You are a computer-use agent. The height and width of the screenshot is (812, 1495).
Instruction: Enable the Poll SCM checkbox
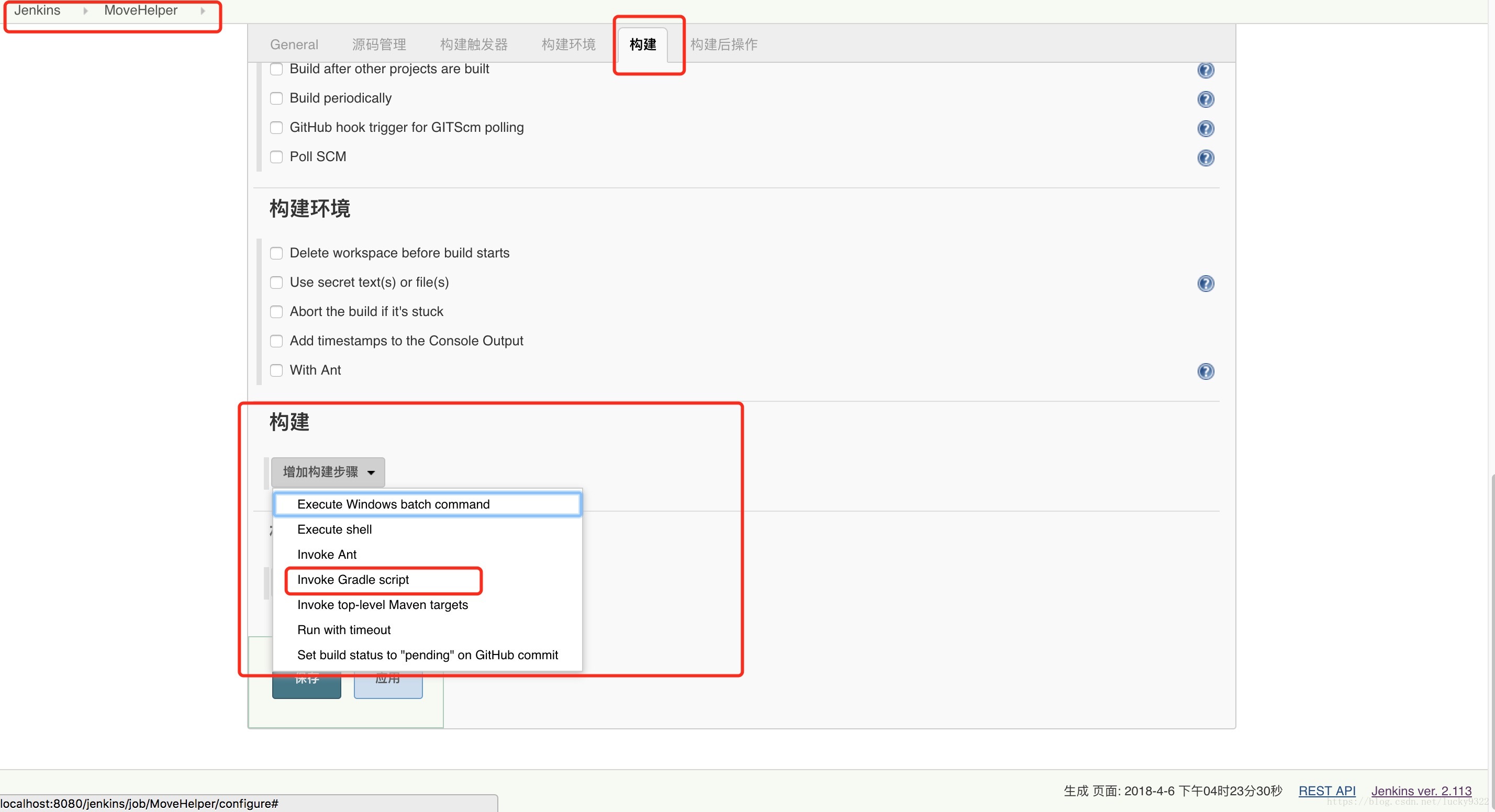pyautogui.click(x=276, y=156)
